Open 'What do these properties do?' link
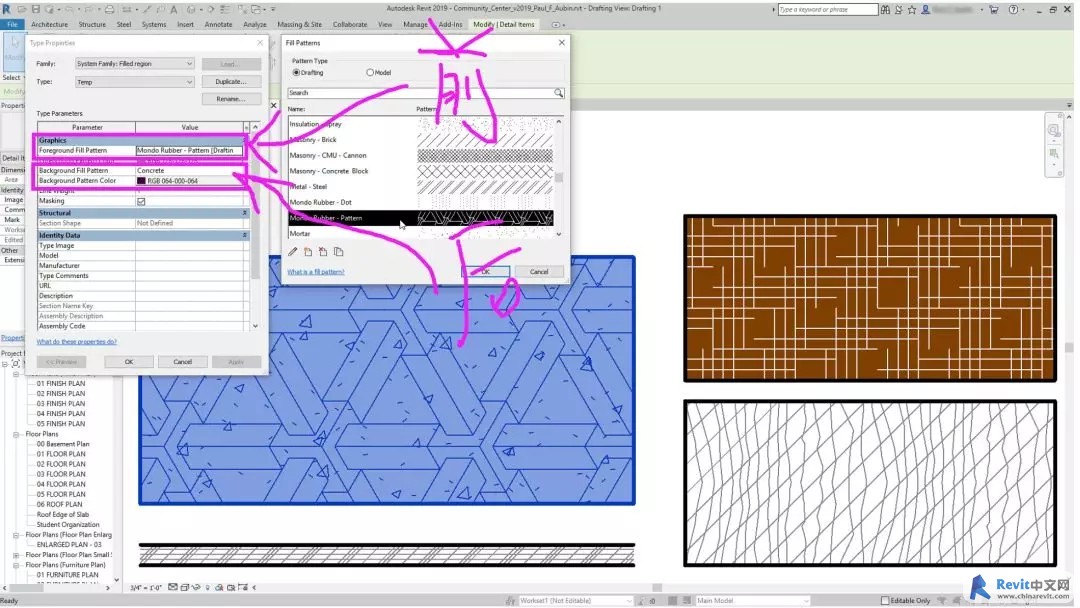The image size is (1080, 608). (76, 342)
